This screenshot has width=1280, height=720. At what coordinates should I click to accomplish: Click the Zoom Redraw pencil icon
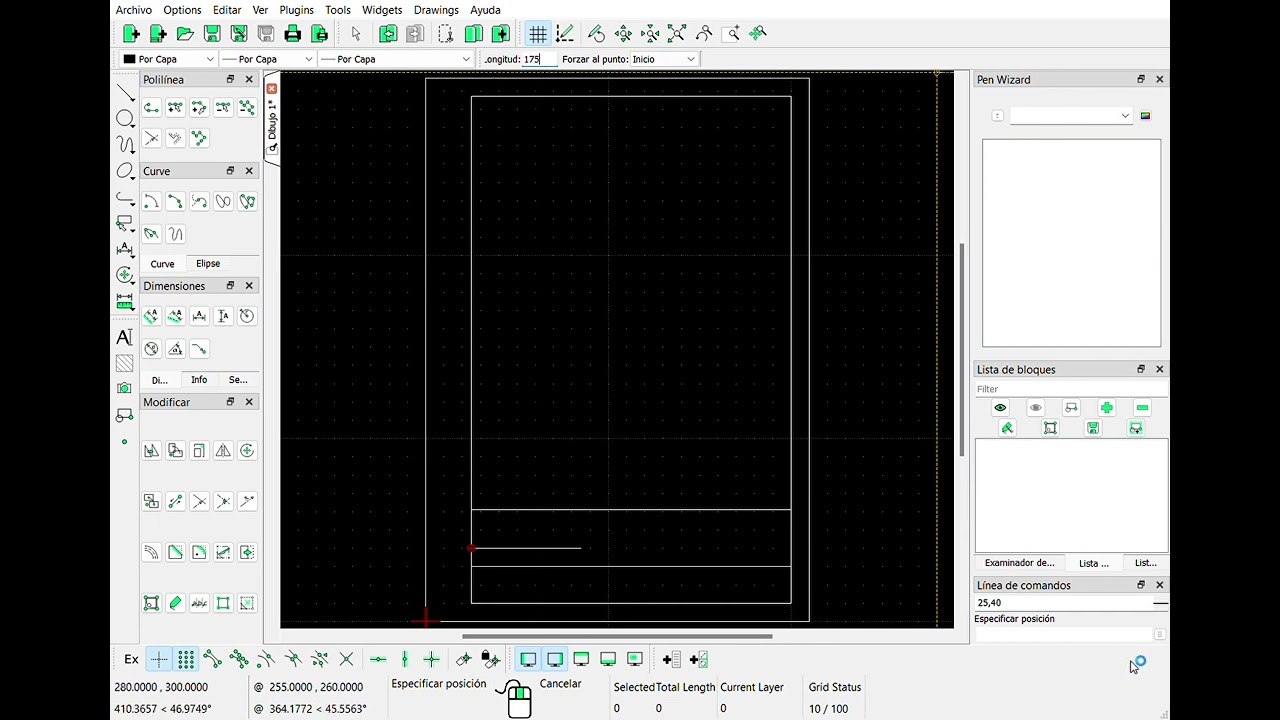596,34
